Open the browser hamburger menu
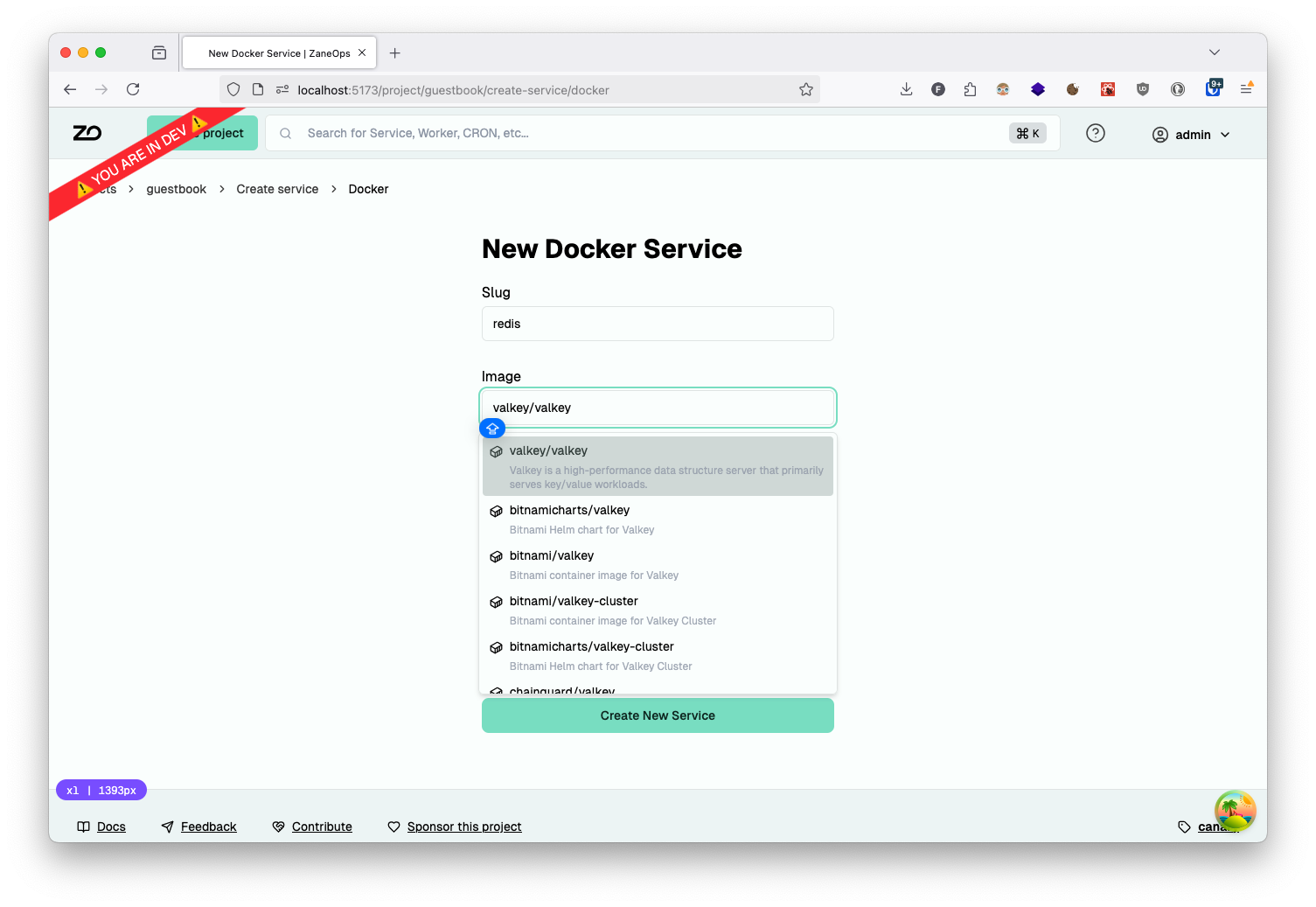The width and height of the screenshot is (1316, 907). [1246, 88]
